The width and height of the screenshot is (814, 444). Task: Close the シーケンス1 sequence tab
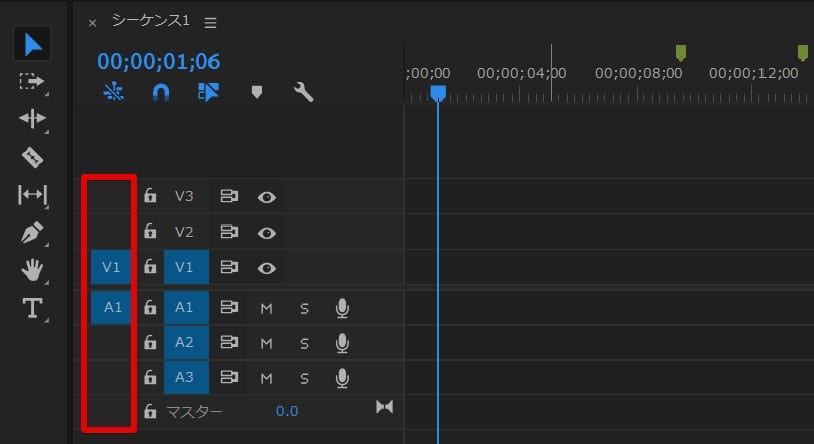pyautogui.click(x=92, y=23)
